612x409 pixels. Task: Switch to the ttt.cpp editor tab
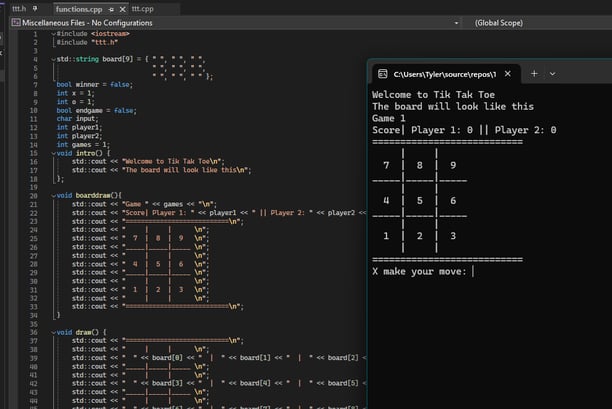point(142,9)
